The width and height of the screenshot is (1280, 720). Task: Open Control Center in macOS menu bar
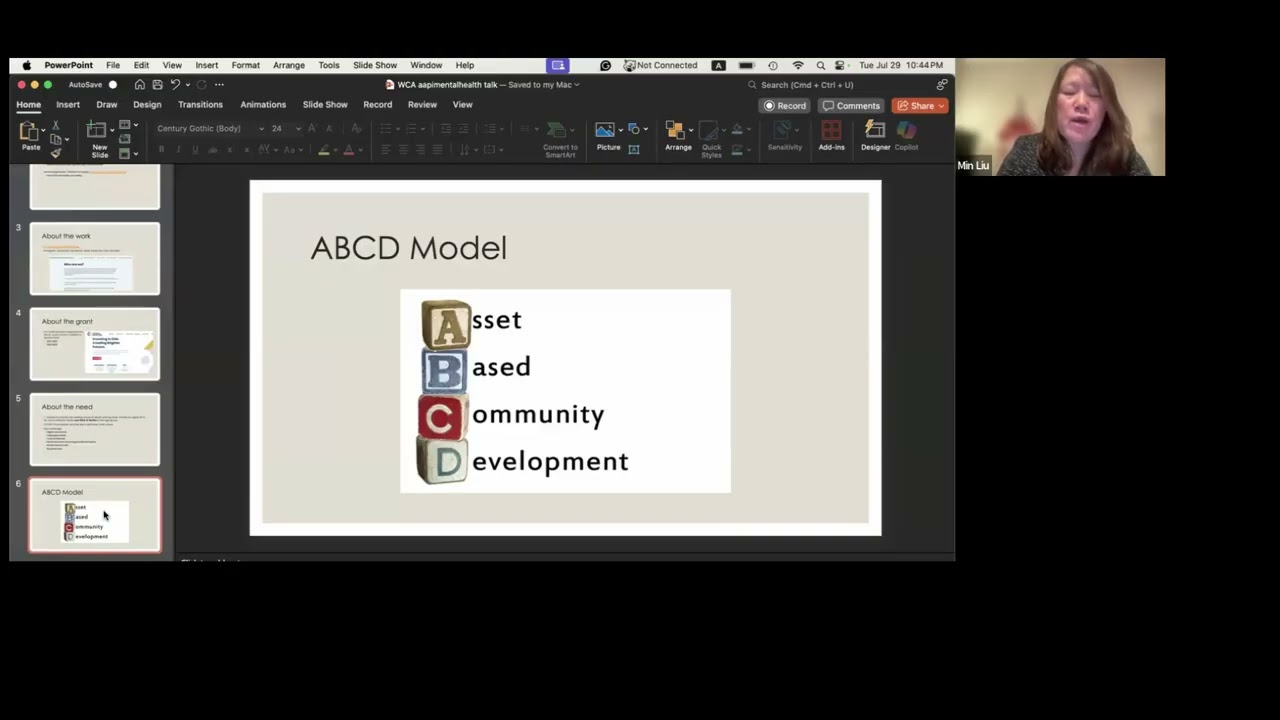[x=840, y=65]
